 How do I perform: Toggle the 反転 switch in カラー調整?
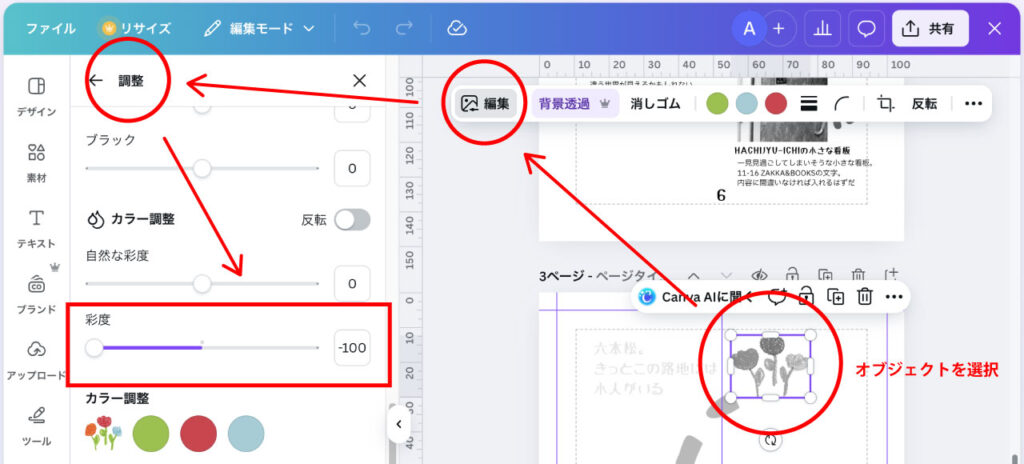pos(352,219)
